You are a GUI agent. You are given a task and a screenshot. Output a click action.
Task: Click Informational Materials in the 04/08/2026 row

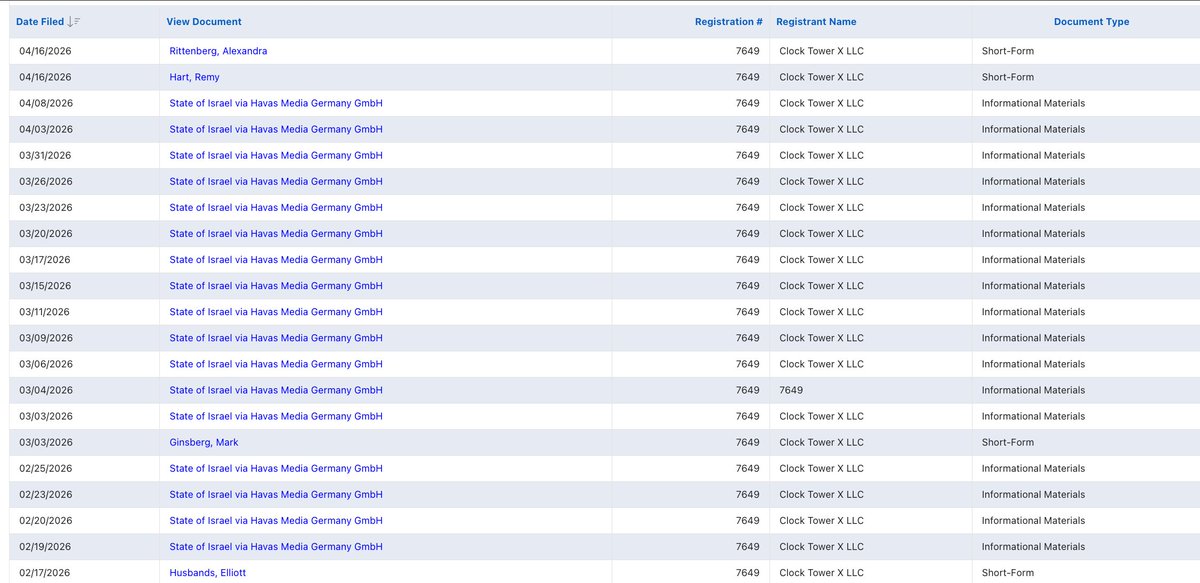(x=1033, y=103)
